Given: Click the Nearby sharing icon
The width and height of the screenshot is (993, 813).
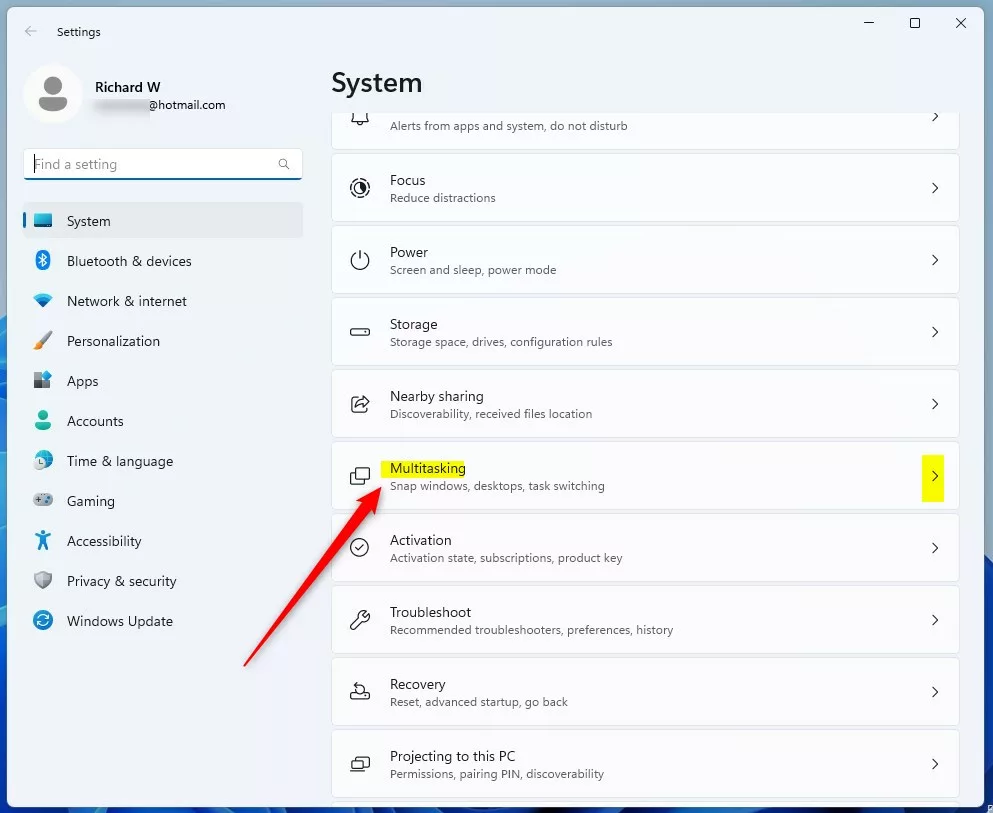Looking at the screenshot, I should 360,404.
